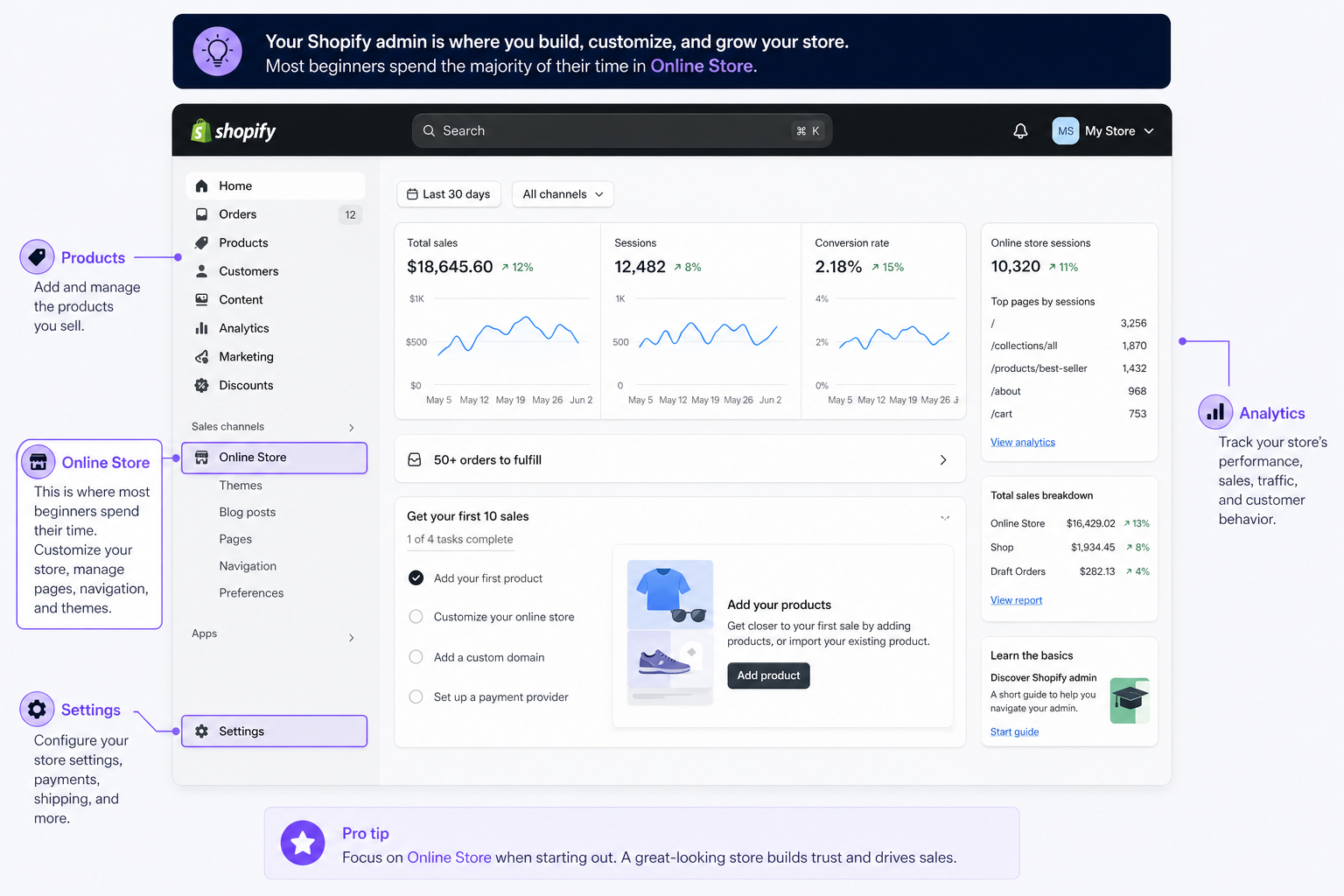Open the View analytics link

pos(1023,443)
